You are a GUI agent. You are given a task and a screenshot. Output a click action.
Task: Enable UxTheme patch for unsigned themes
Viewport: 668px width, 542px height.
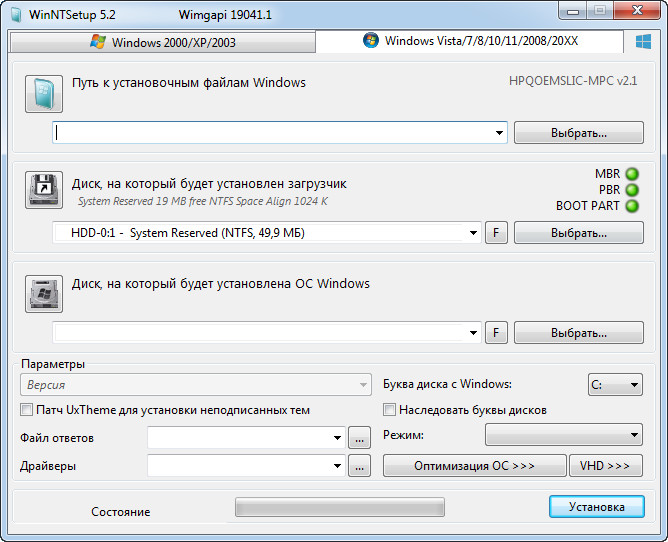[26, 410]
